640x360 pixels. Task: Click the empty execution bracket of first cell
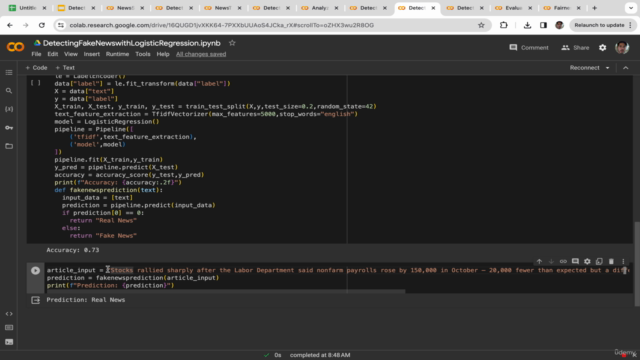point(36,83)
